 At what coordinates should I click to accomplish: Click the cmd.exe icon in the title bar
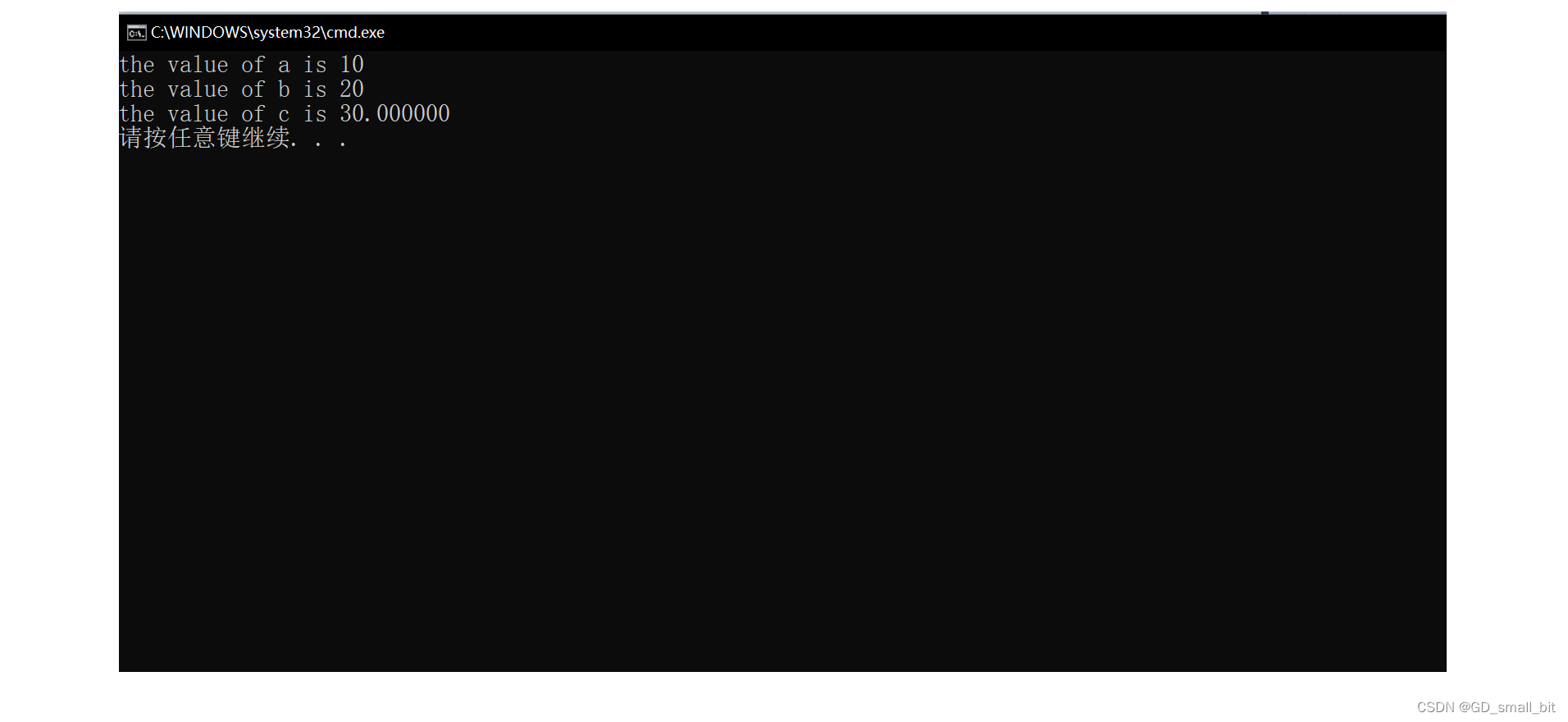coord(136,33)
